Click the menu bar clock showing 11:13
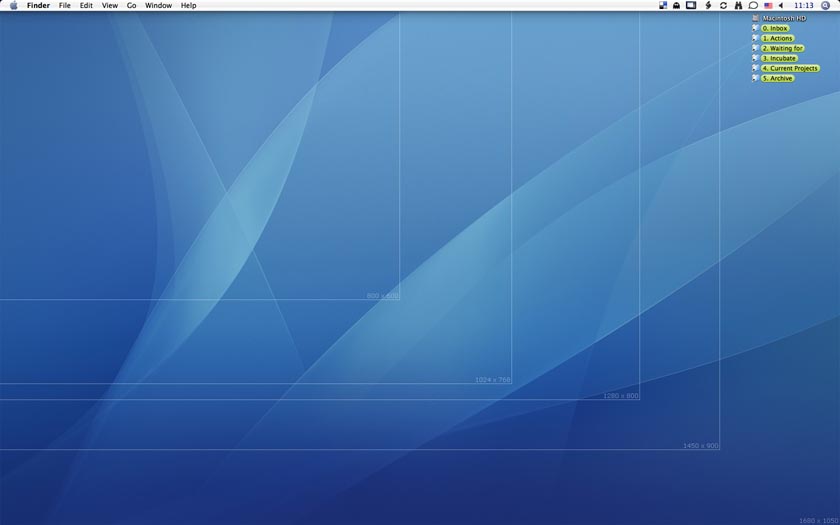 pos(803,6)
